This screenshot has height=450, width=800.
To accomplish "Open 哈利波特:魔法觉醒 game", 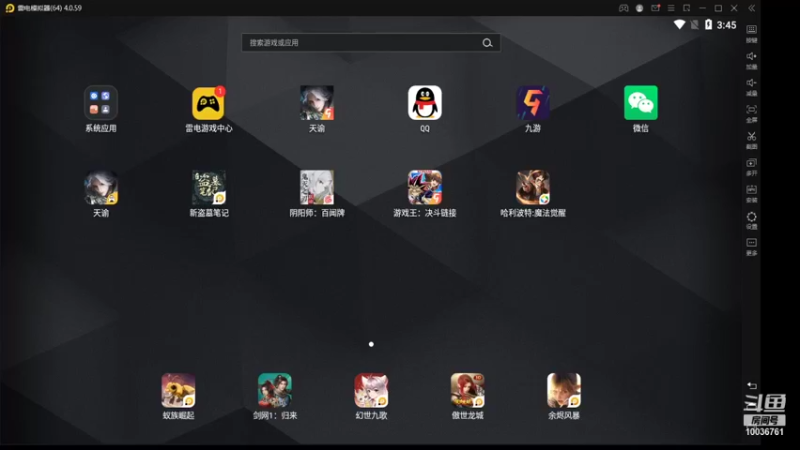I will (533, 188).
